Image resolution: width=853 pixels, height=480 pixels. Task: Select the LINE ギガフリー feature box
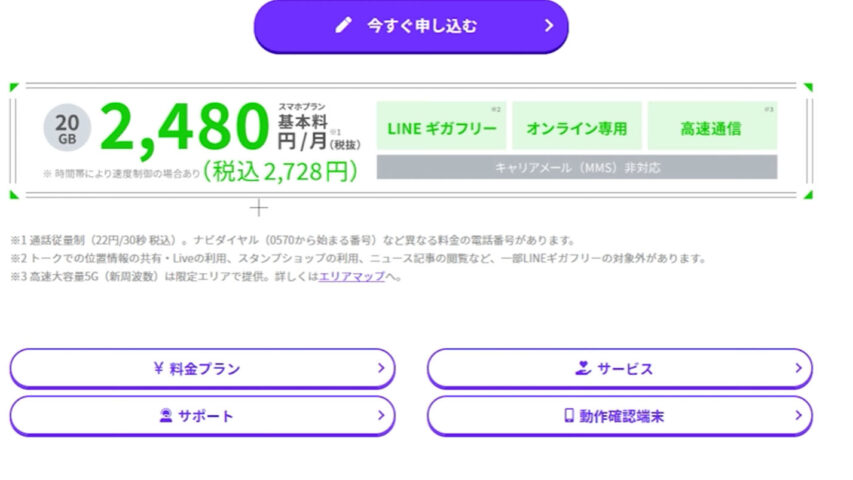[440, 127]
